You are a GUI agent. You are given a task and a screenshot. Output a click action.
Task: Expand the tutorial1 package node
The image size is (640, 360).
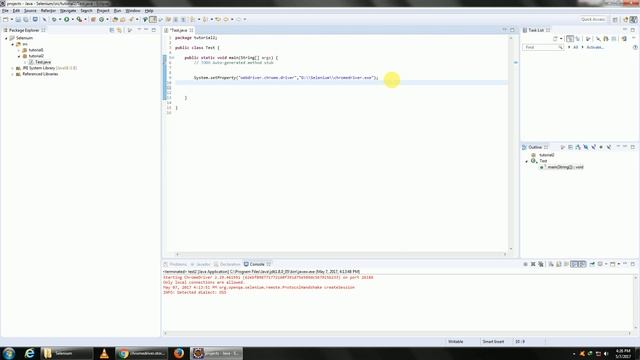19,50
